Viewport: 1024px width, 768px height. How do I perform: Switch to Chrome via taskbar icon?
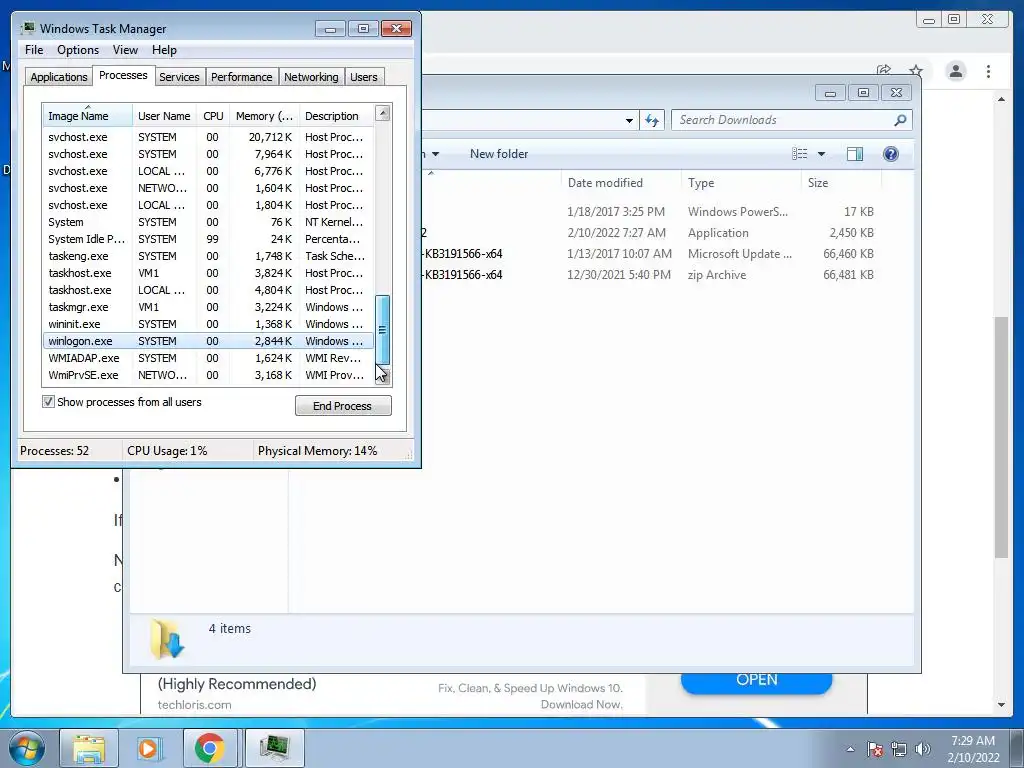coord(209,748)
